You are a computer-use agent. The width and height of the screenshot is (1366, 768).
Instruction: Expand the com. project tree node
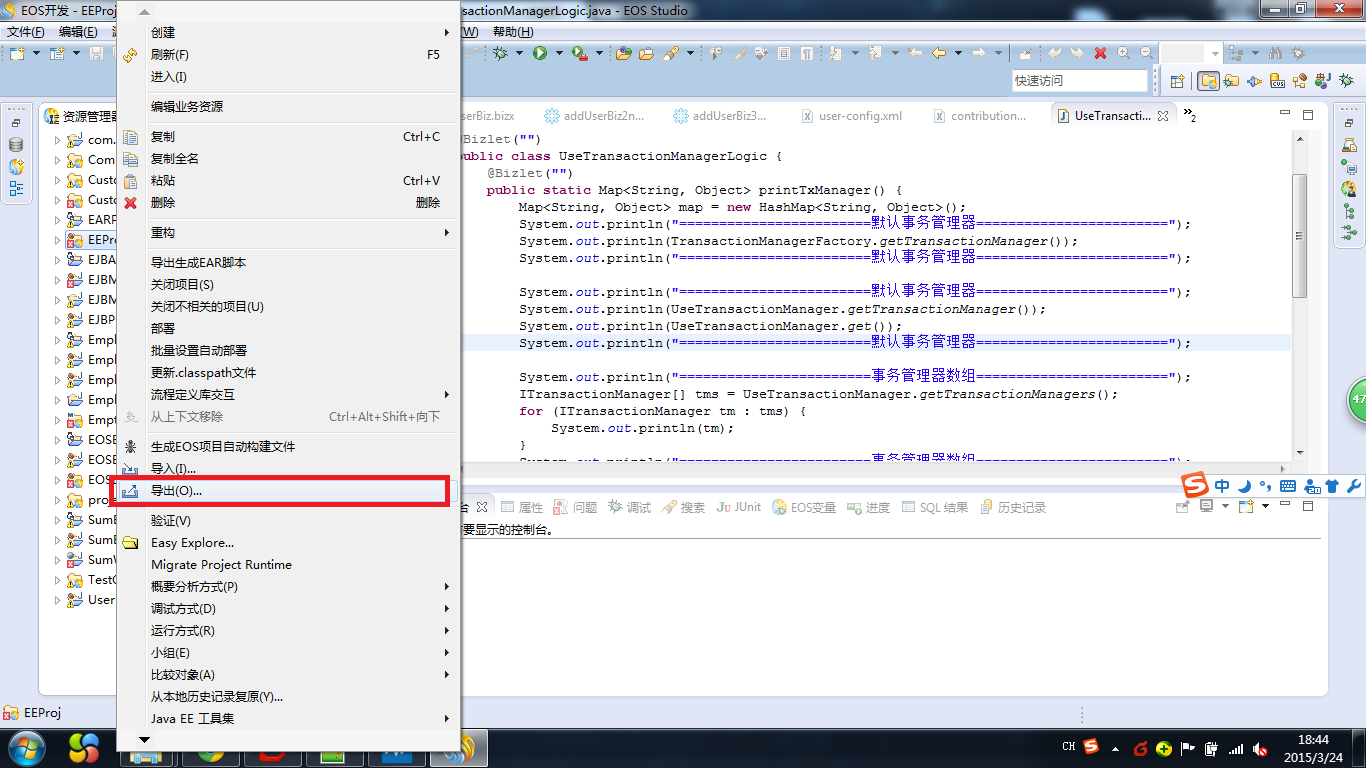(57, 140)
